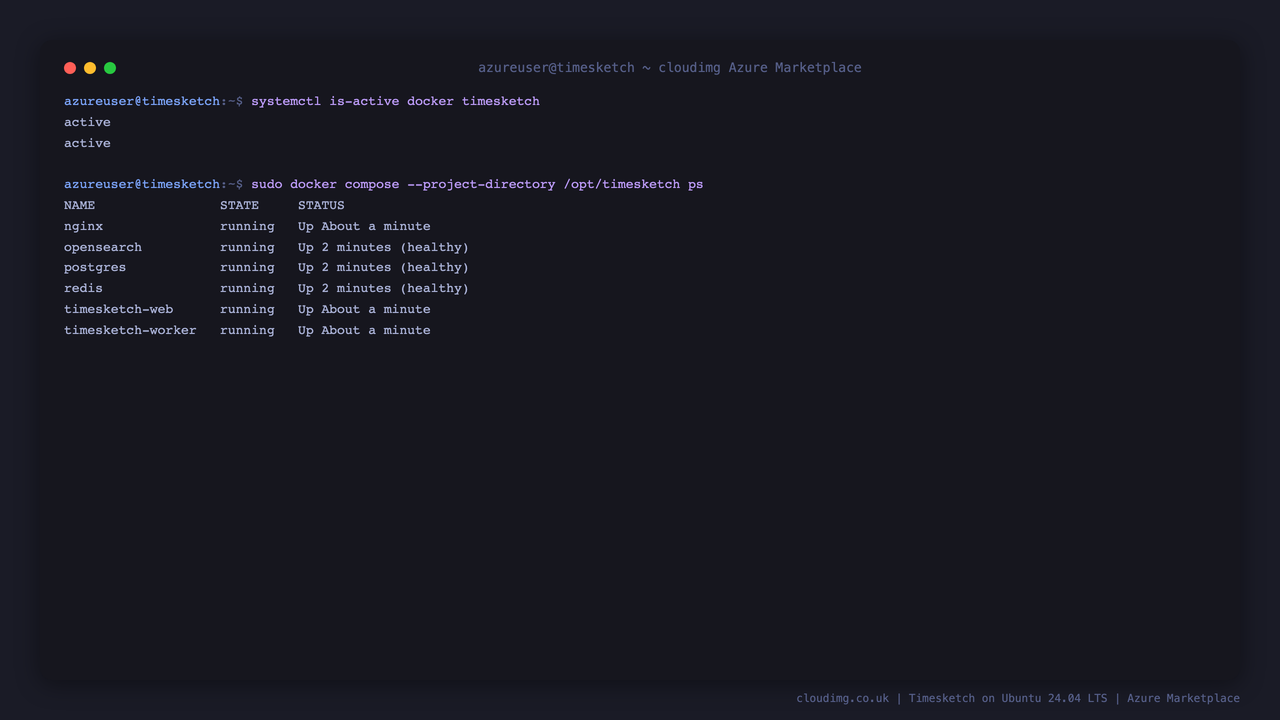This screenshot has height=720, width=1280.
Task: Click the running state of nginx
Action: tap(247, 226)
